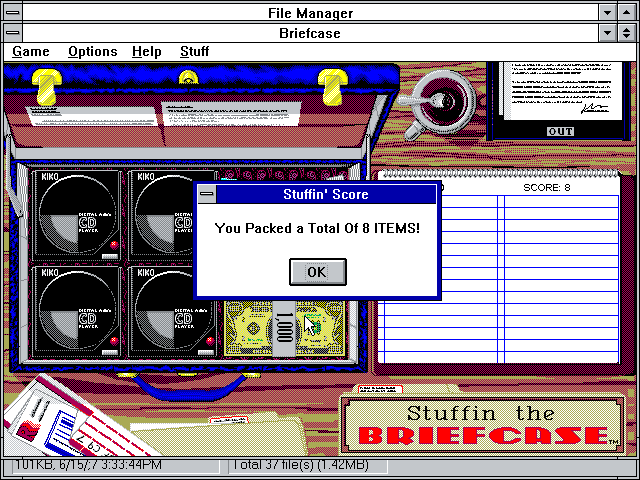
Task: Click the left yellow briefcase latch
Action: [x=47, y=87]
